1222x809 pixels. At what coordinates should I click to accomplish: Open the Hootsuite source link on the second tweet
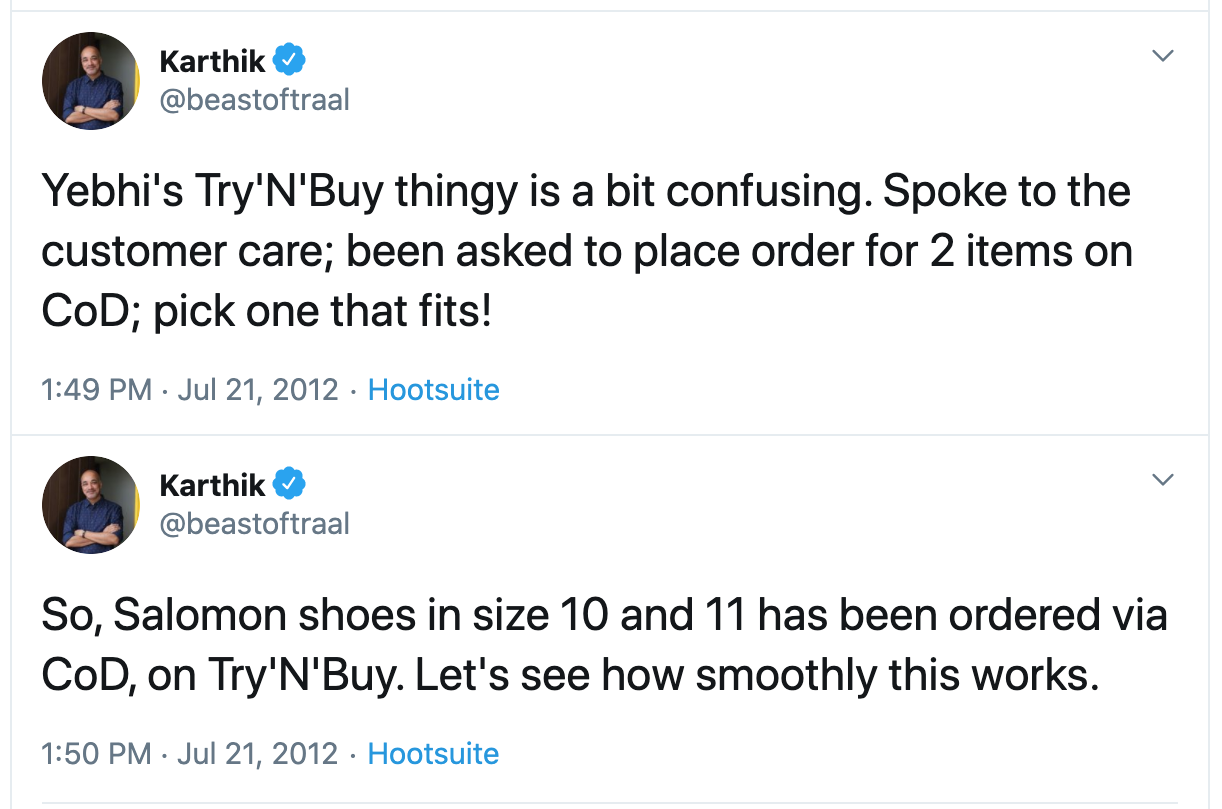[433, 753]
